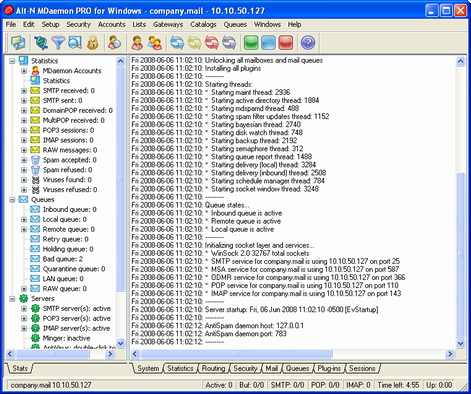
Task: Select the Mail log tab
Action: [272, 368]
